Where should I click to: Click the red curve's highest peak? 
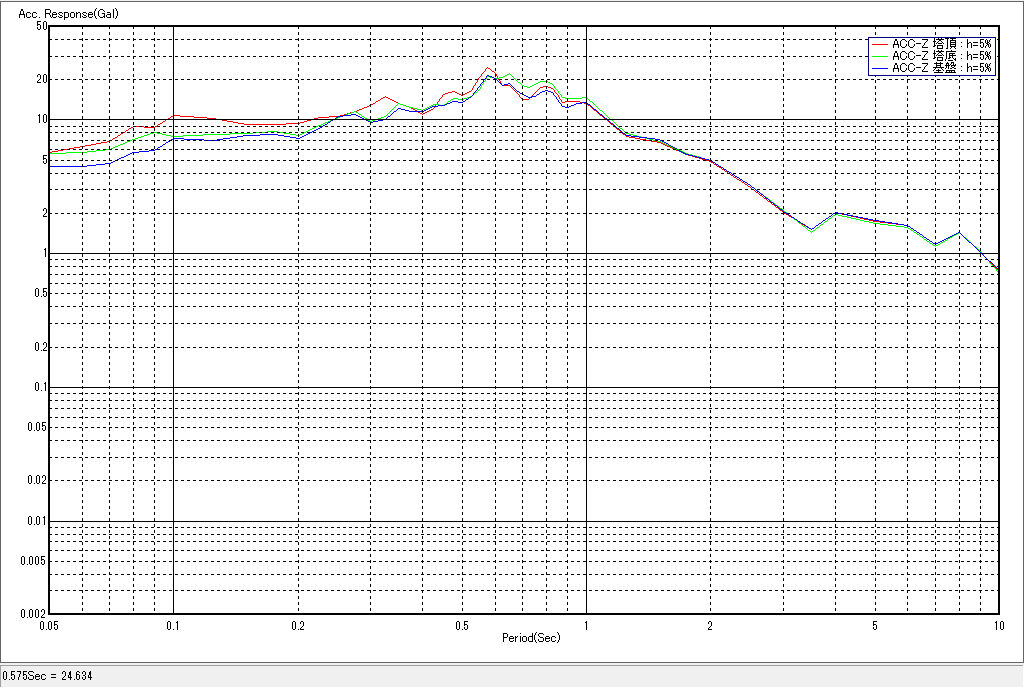click(487, 68)
